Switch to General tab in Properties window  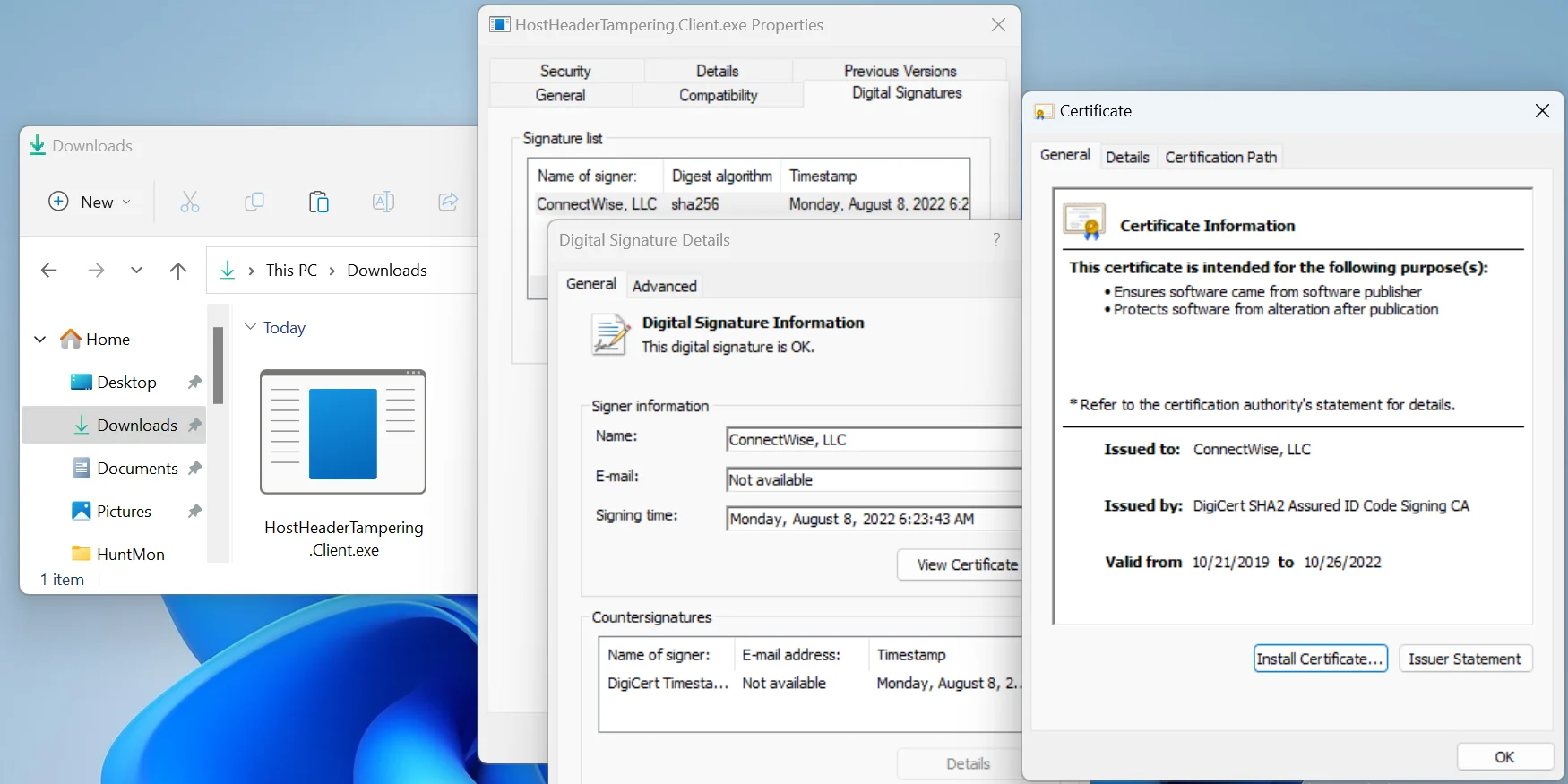(x=561, y=95)
